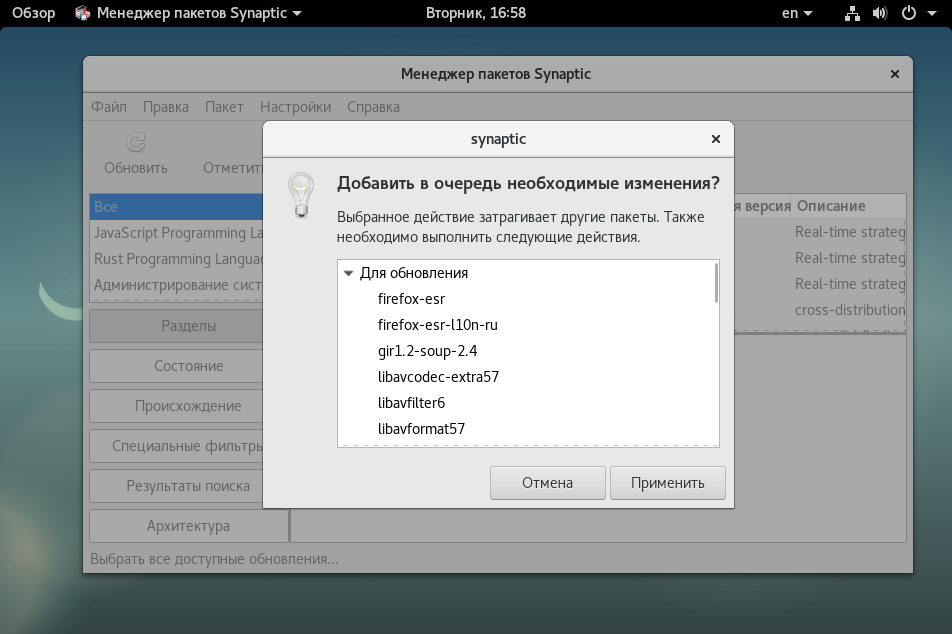Collapse the Для обновления tree group
This screenshot has height=634, width=952.
348,273
